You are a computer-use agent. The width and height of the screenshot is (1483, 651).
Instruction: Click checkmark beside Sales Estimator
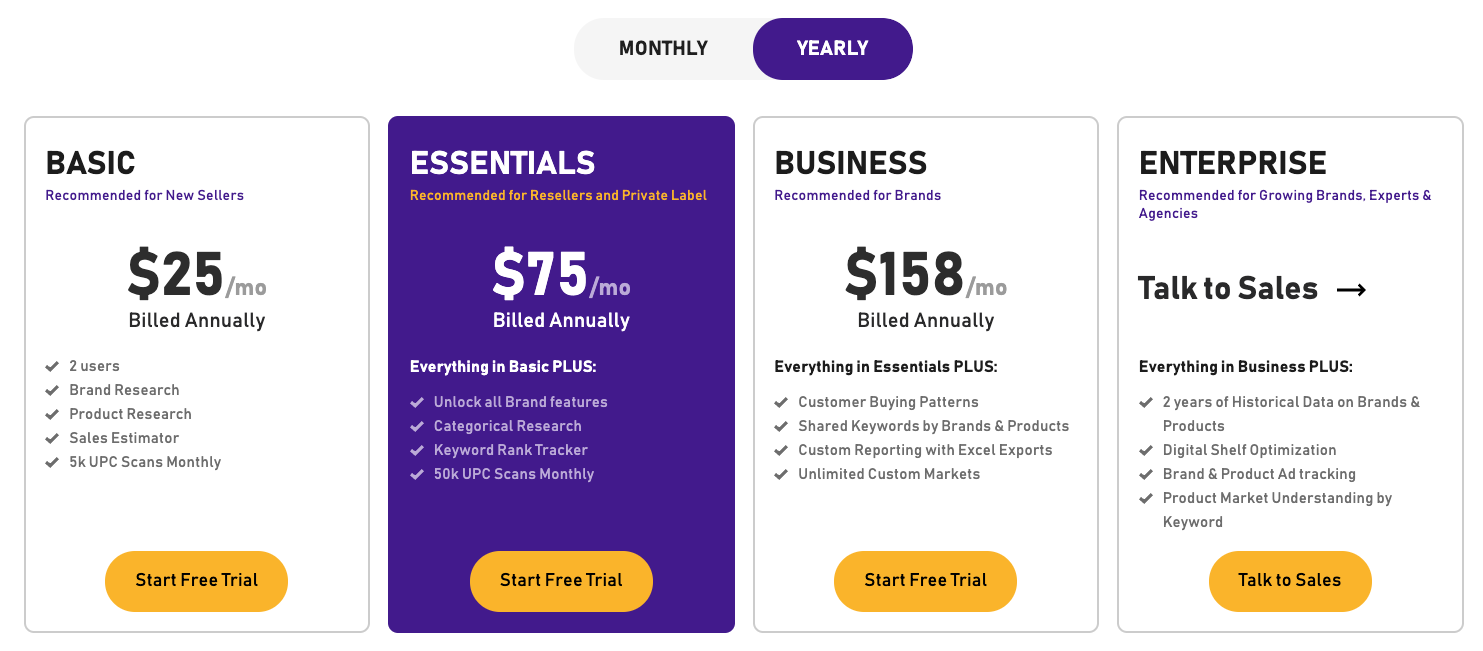pyautogui.click(x=52, y=438)
